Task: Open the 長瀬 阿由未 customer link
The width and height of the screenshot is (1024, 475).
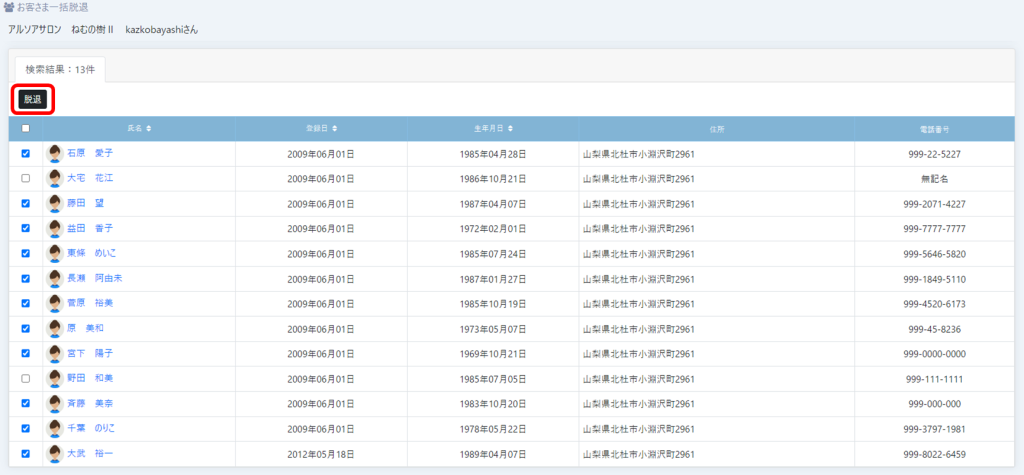Action: coord(90,278)
